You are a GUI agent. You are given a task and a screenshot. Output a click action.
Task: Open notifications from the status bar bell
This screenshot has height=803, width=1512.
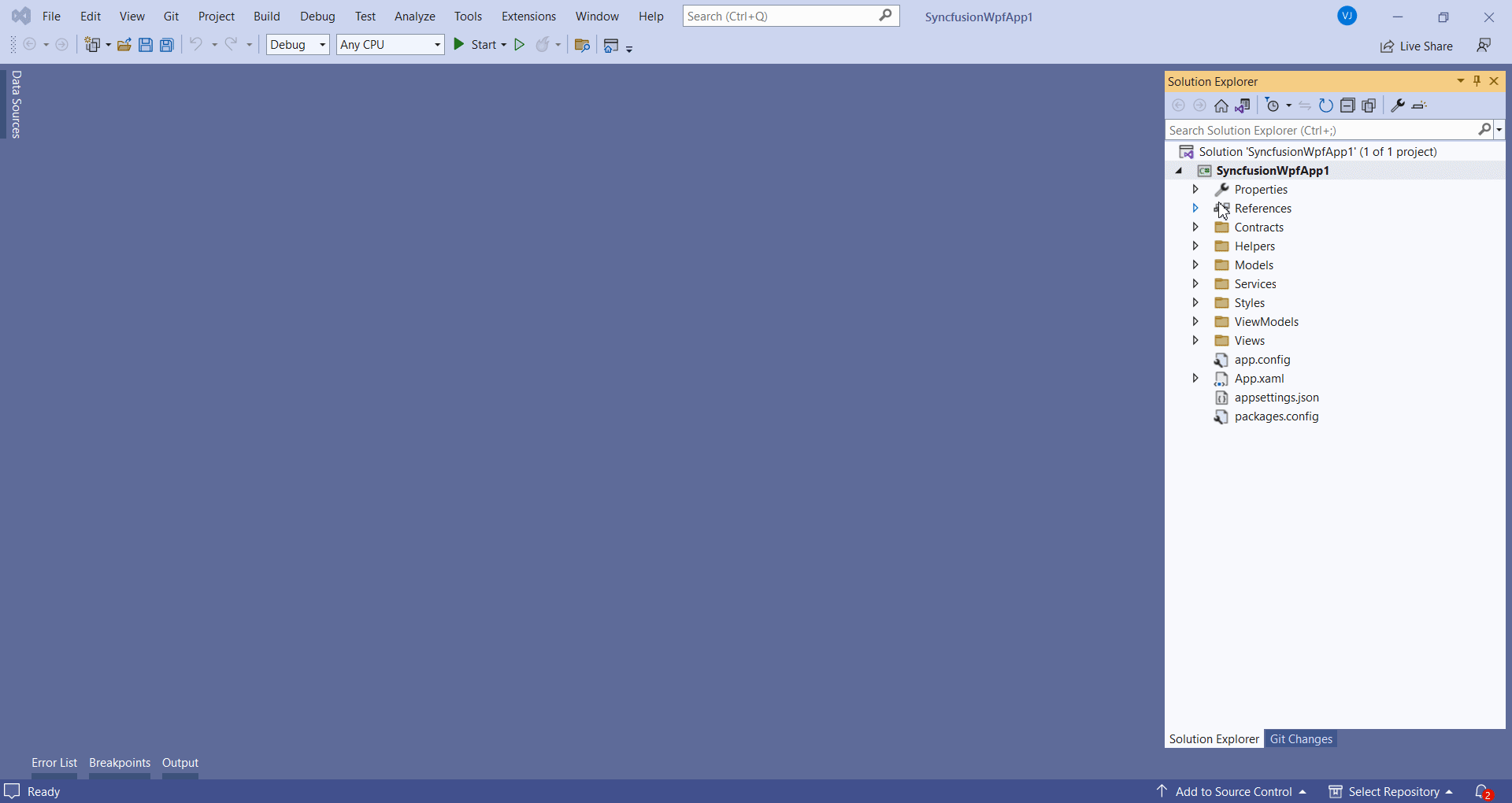(1481, 791)
